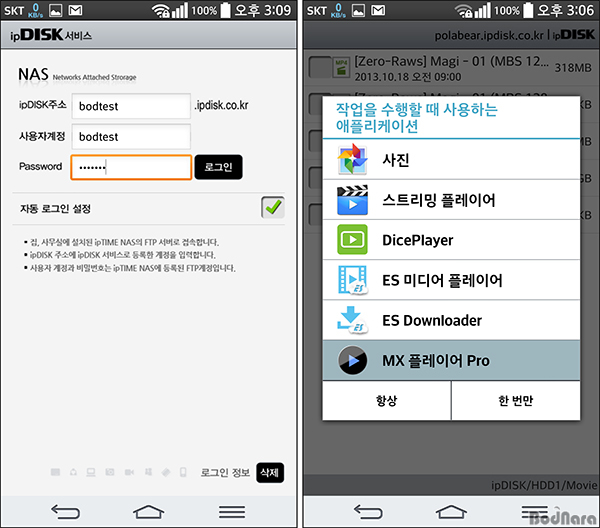Viewport: 600px width, 528px height.
Task: Tap the 항상 always button
Action: point(387,401)
